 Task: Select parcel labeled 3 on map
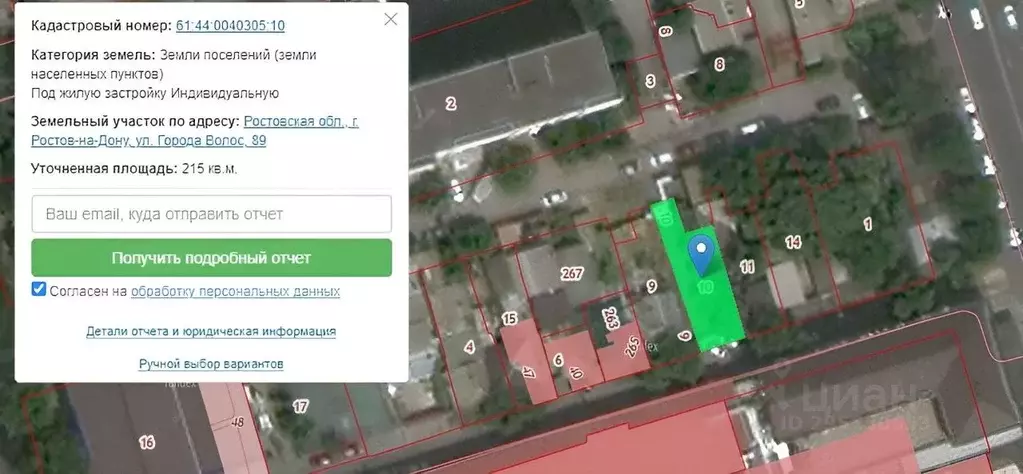coord(650,81)
